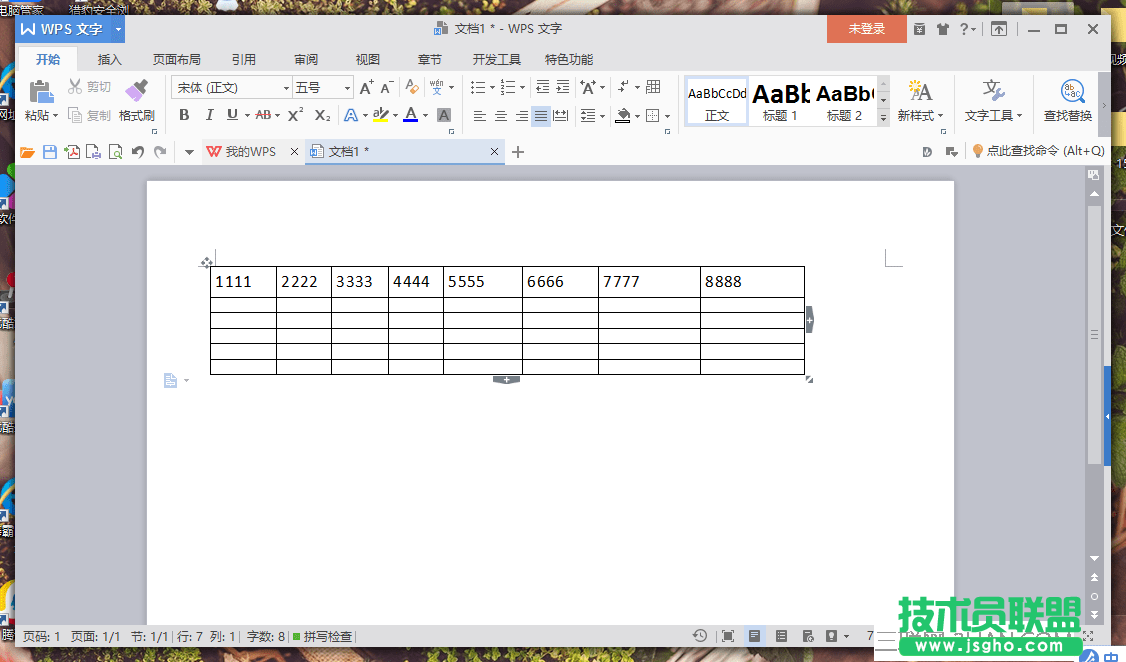The height and width of the screenshot is (662, 1126).
Task: Click the Paste (粘贴) clipboard icon
Action: click(41, 91)
